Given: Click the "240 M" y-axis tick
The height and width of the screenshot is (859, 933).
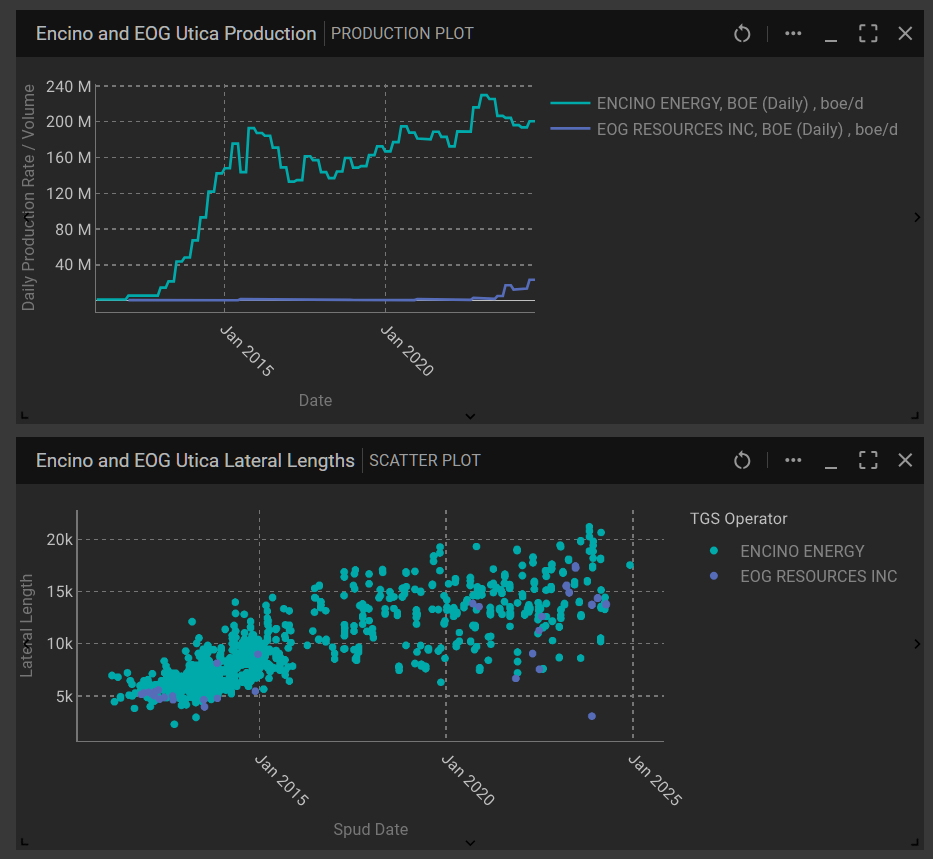Looking at the screenshot, I should (x=69, y=87).
